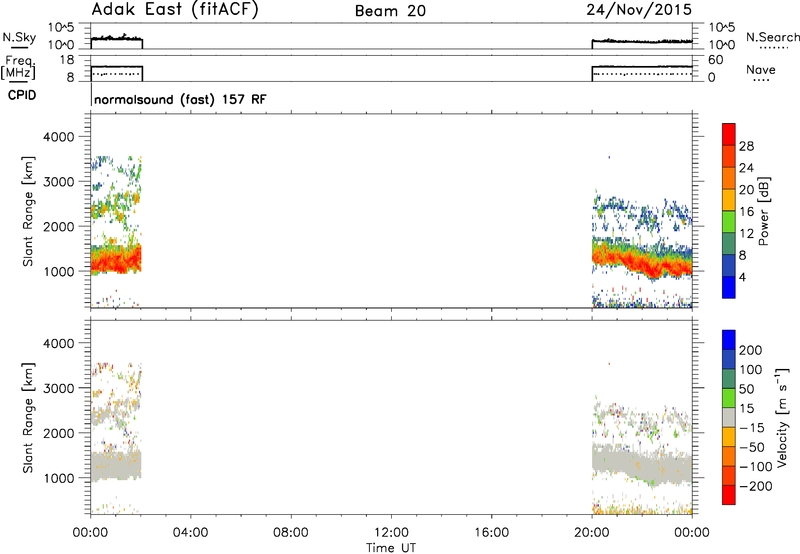
Task: Click the 'Time UT' axis title
Action: click(x=391, y=547)
